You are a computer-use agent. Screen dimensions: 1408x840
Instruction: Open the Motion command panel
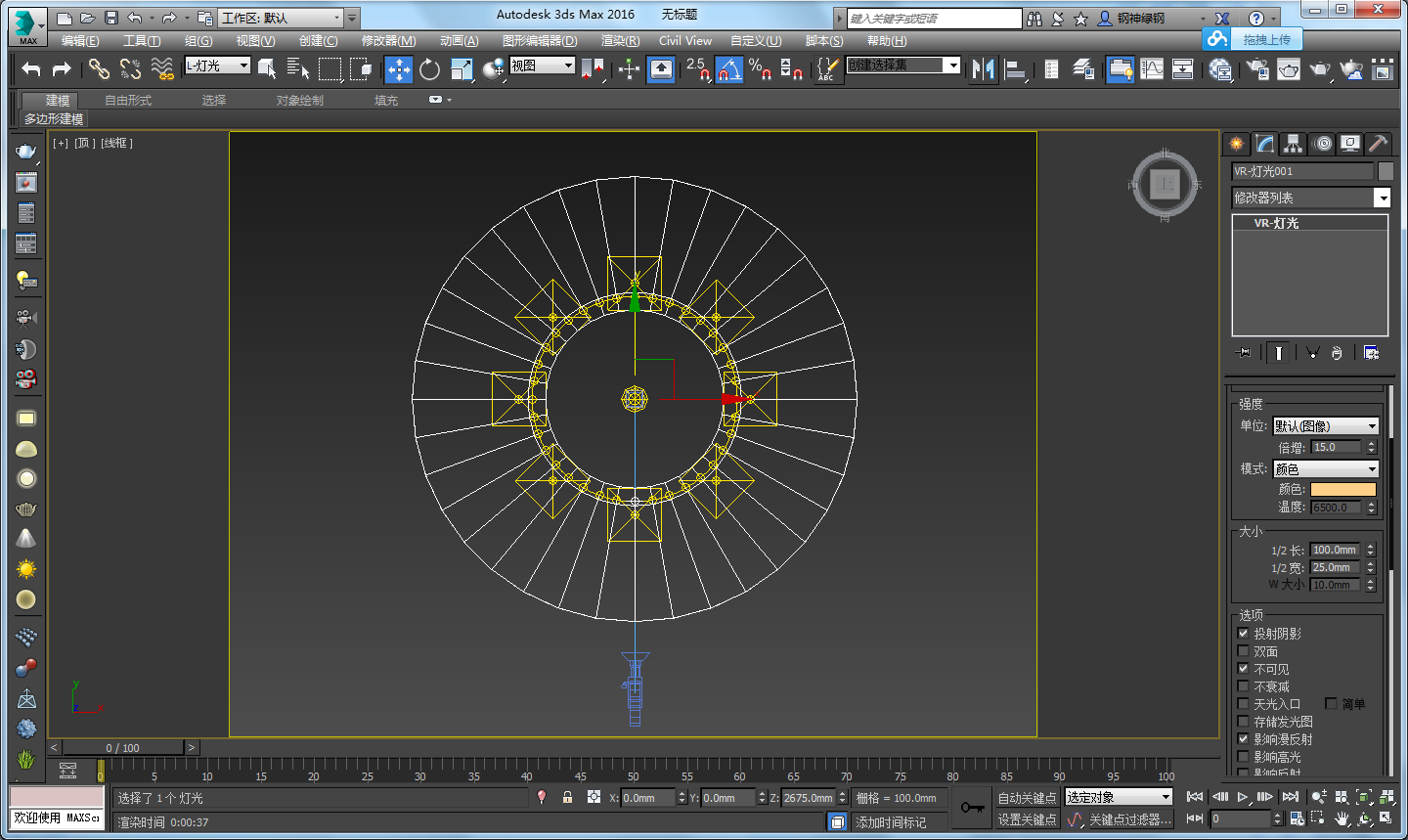click(1322, 144)
